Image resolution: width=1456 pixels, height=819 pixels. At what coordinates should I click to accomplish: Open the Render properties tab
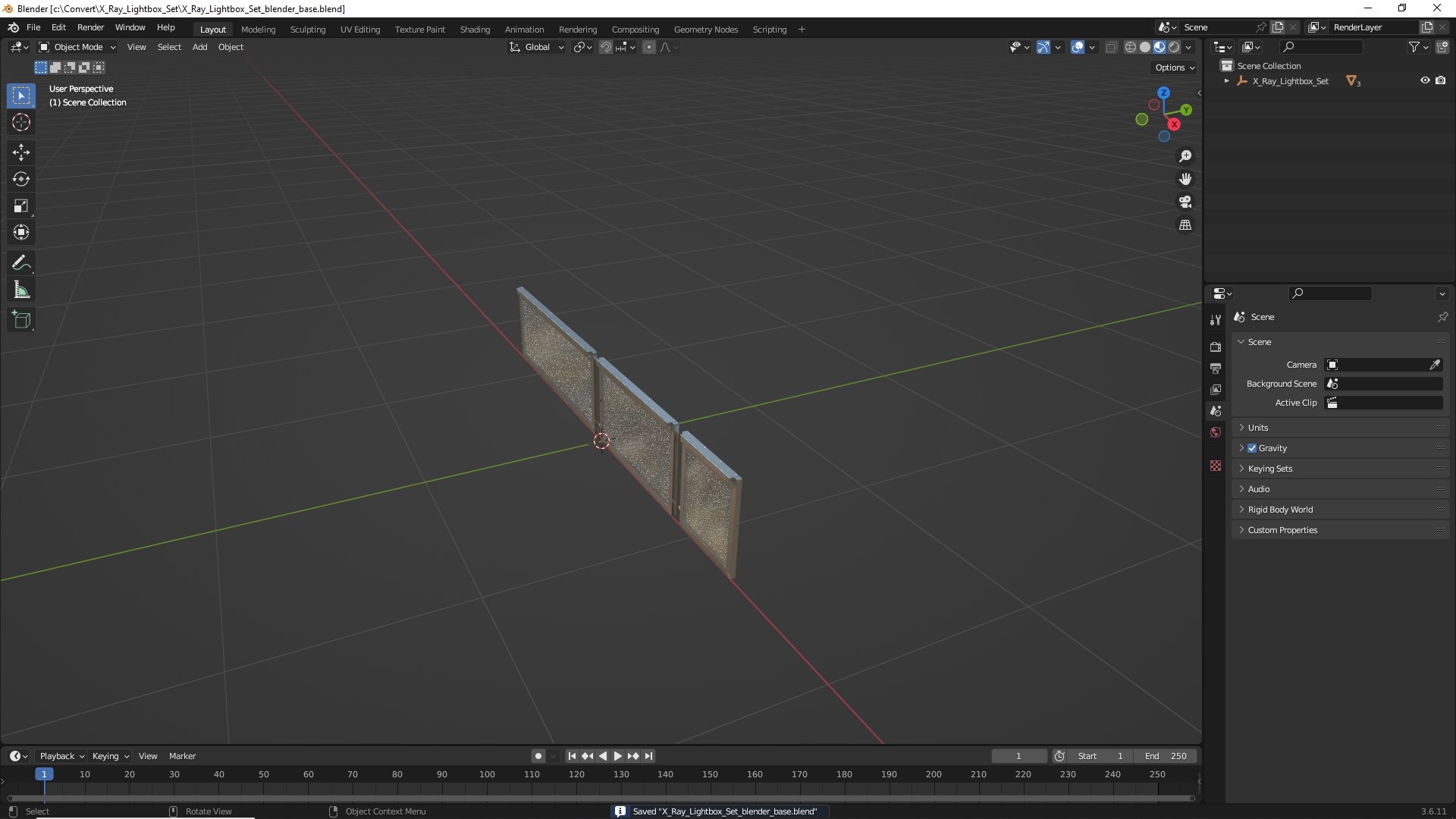[1216, 347]
